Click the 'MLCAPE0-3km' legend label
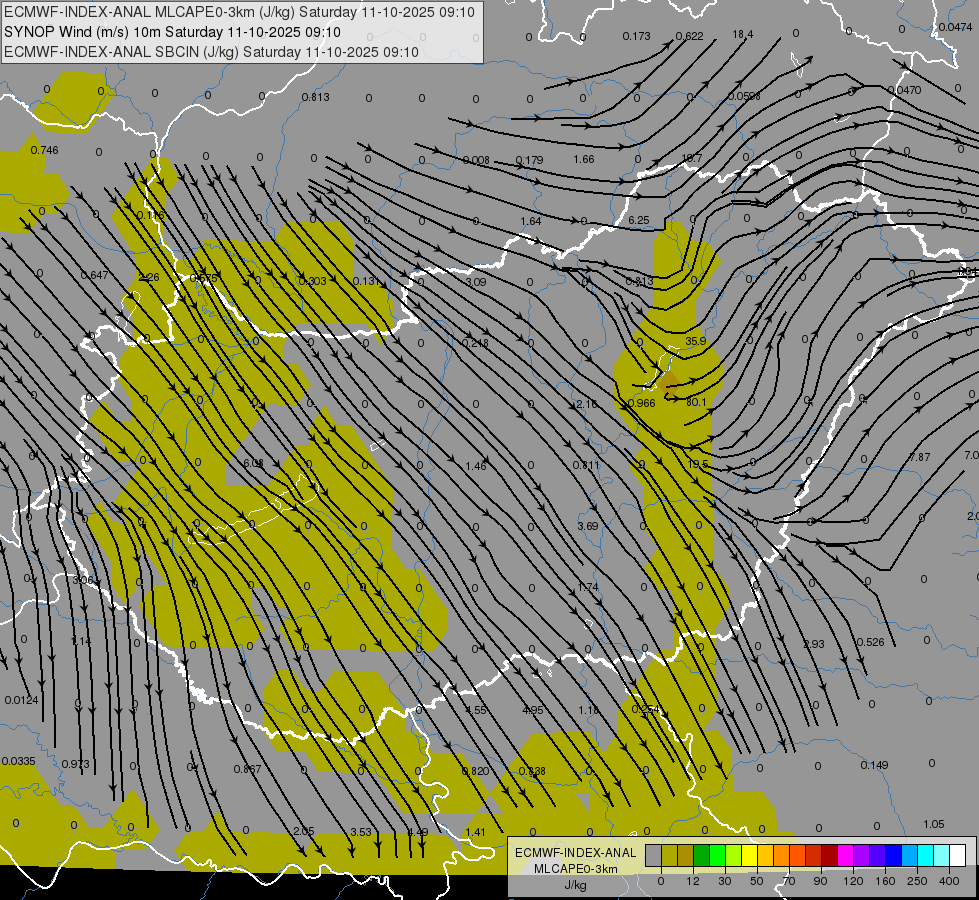Screen dimensions: 979x900 tap(575, 869)
